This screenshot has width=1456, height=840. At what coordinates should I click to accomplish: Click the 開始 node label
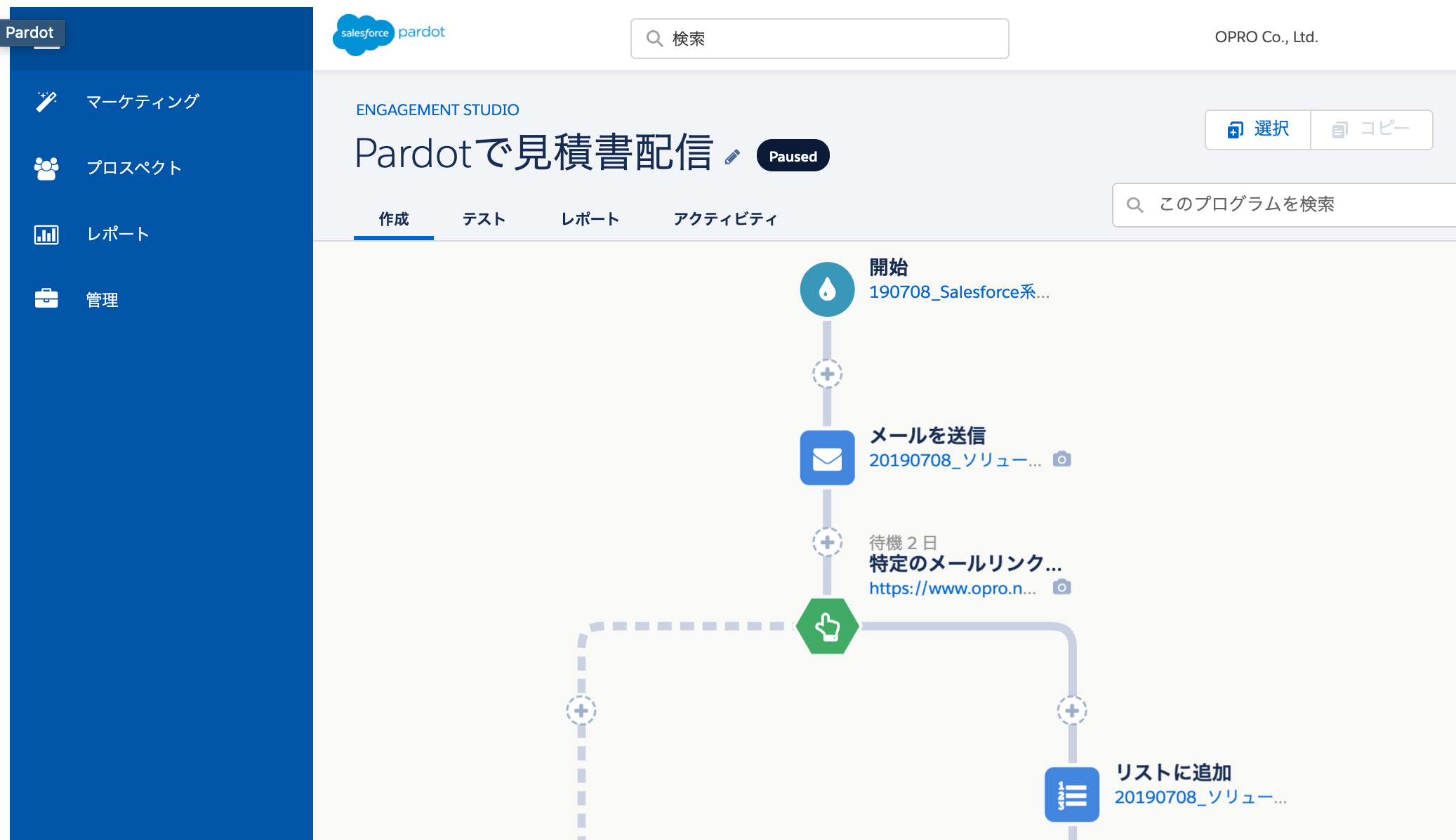[888, 268]
